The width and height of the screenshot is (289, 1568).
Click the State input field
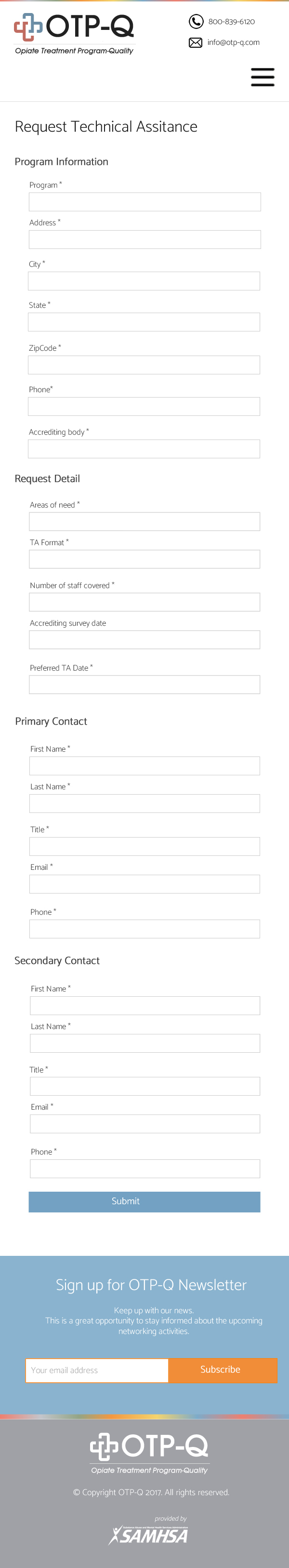point(144,322)
